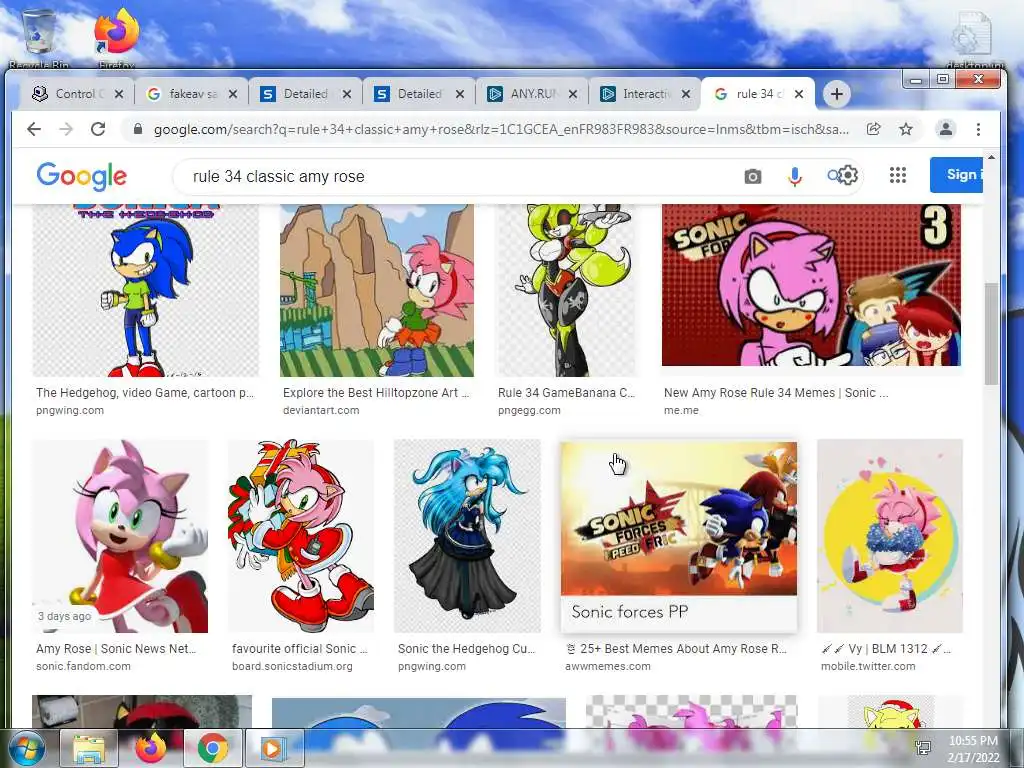Click 'Sonic the Hedgehog Cu' caption
This screenshot has height=768, width=1024.
466,648
